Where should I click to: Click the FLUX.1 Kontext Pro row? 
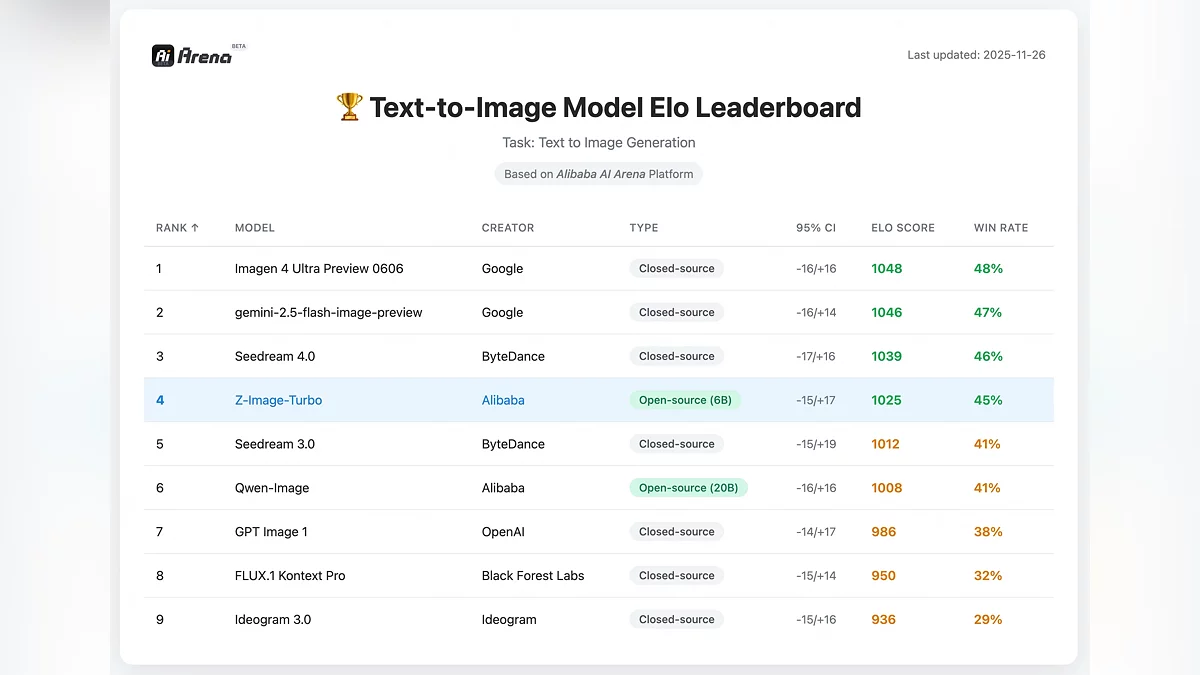coord(290,576)
